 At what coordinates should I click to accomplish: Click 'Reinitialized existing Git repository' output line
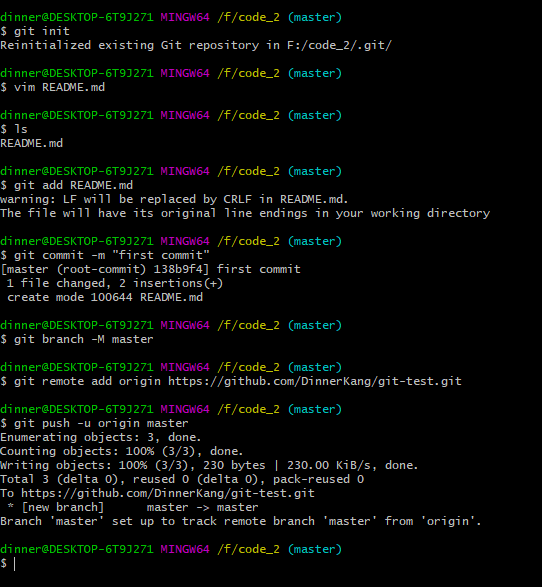196,45
